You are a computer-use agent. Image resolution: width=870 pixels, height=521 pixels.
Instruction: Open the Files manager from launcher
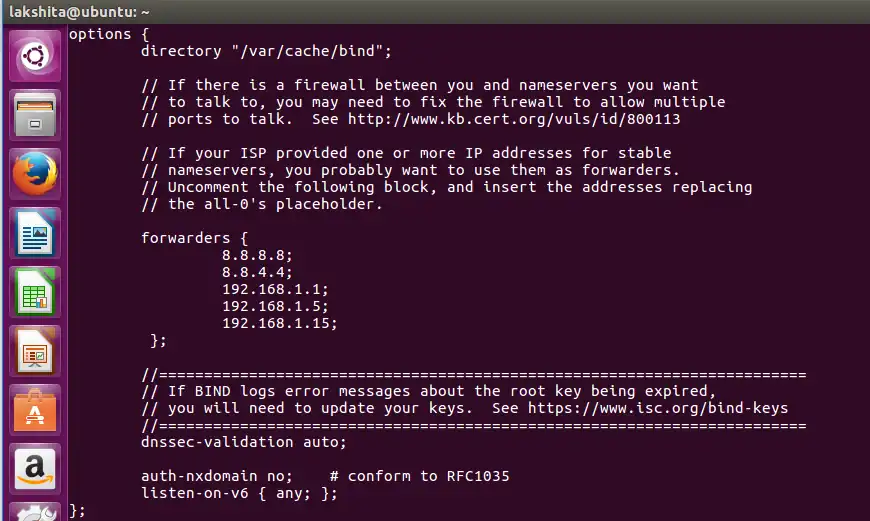click(x=35, y=115)
